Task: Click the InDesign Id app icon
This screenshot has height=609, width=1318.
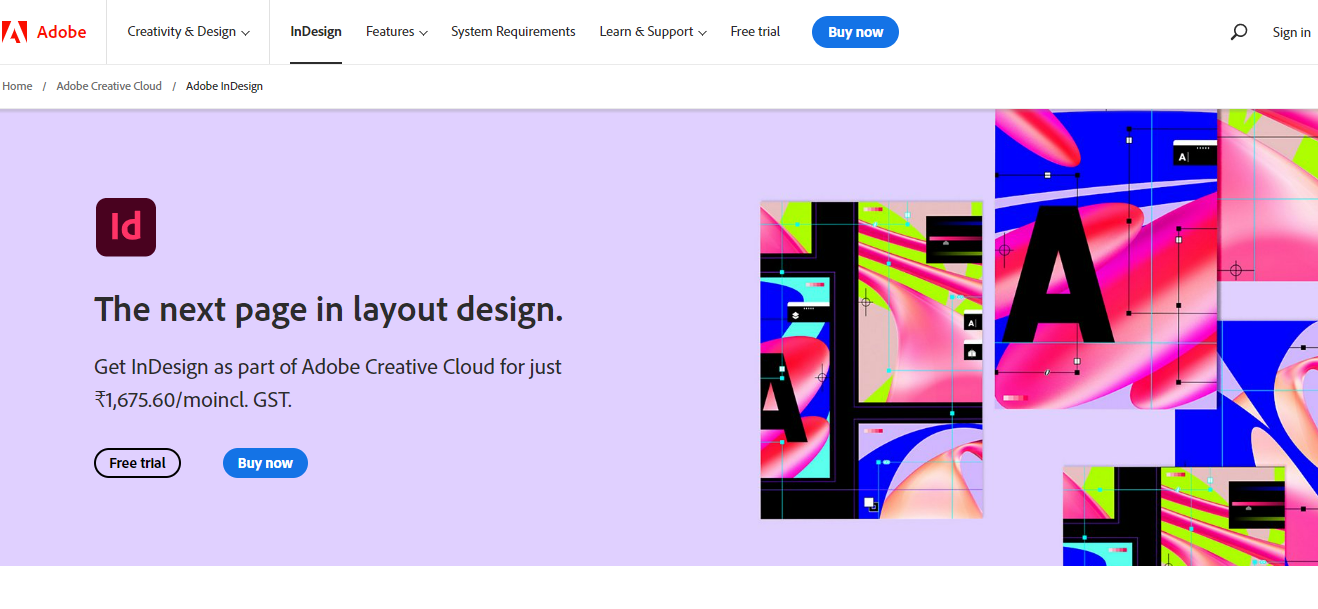Action: point(125,227)
